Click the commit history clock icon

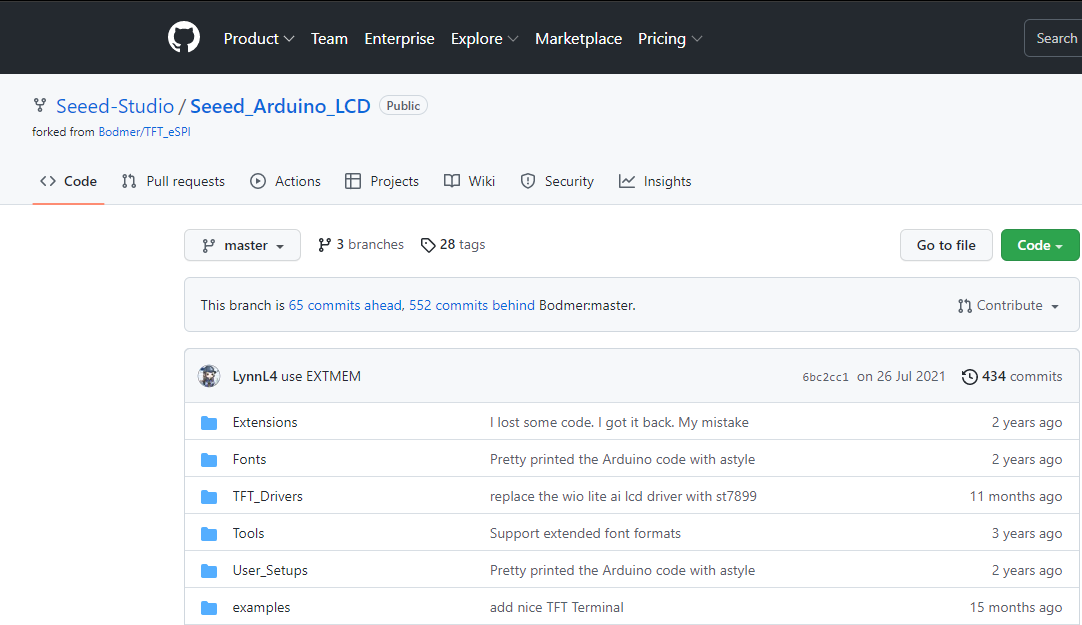[970, 377]
